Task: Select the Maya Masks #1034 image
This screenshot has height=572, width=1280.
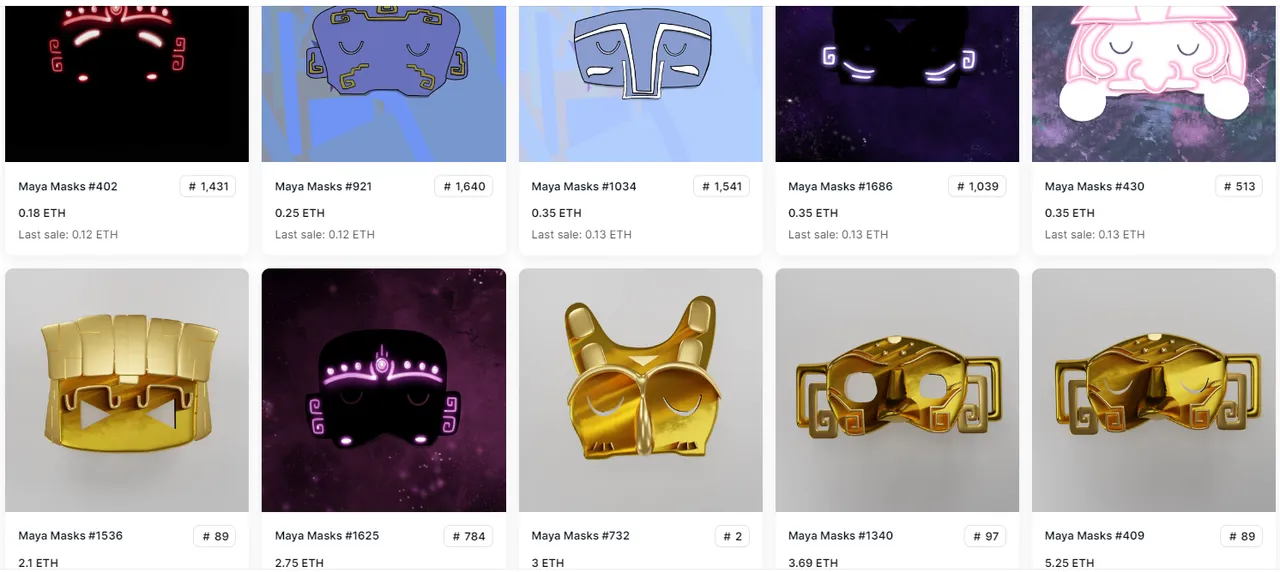Action: [640, 81]
